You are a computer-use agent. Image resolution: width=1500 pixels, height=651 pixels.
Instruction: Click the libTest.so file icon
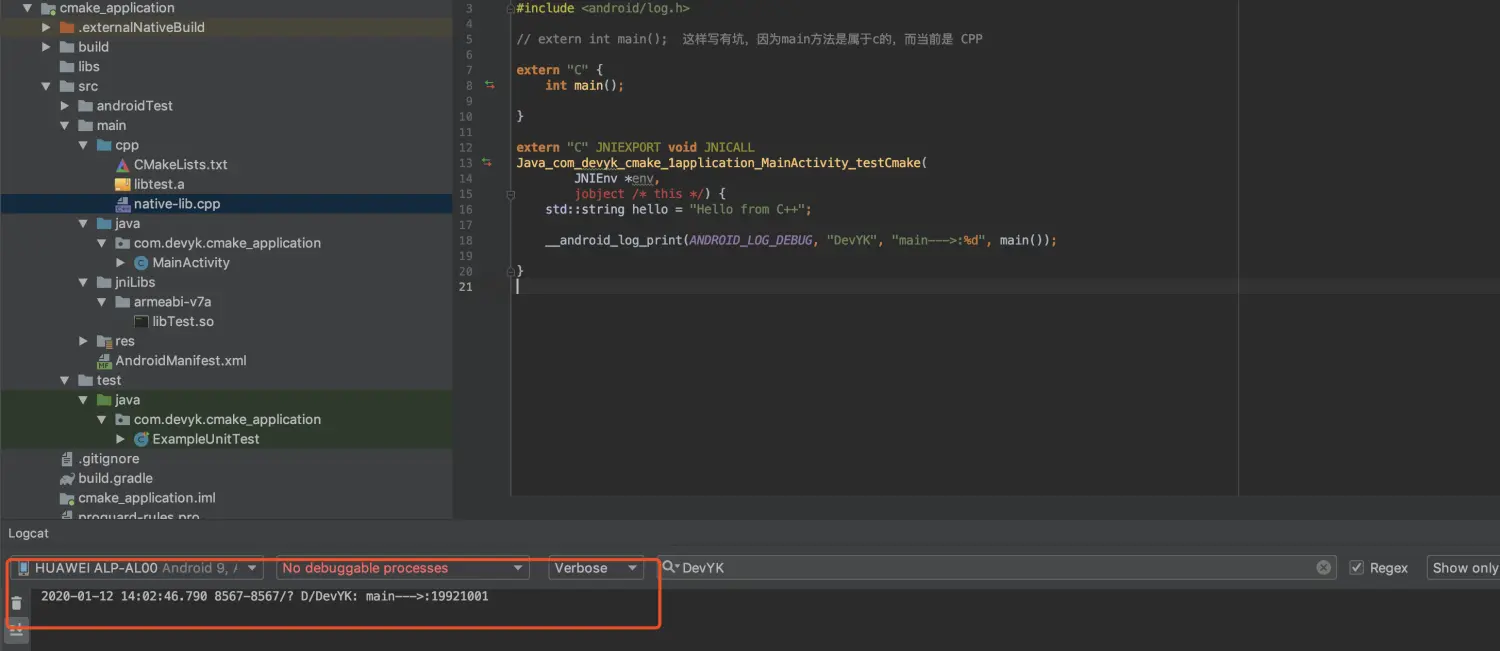coord(141,322)
